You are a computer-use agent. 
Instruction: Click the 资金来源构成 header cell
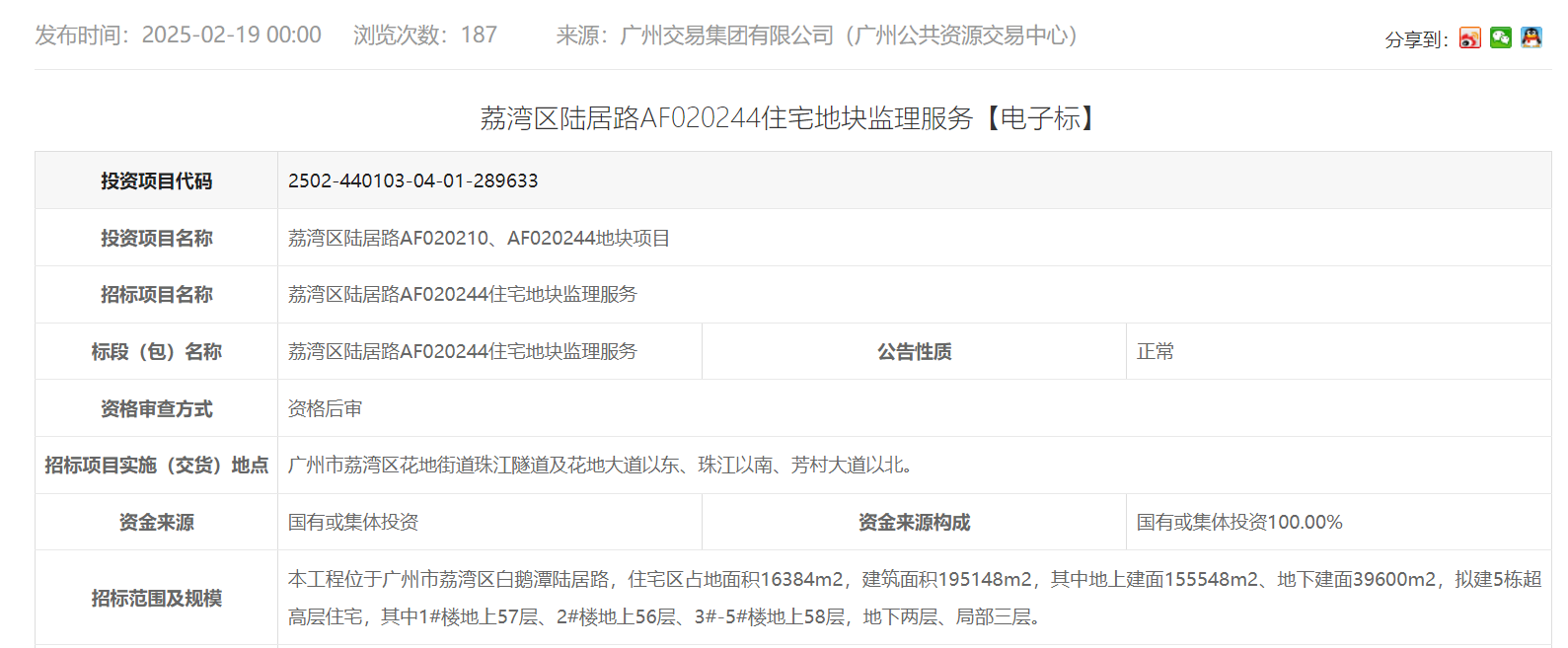[914, 522]
